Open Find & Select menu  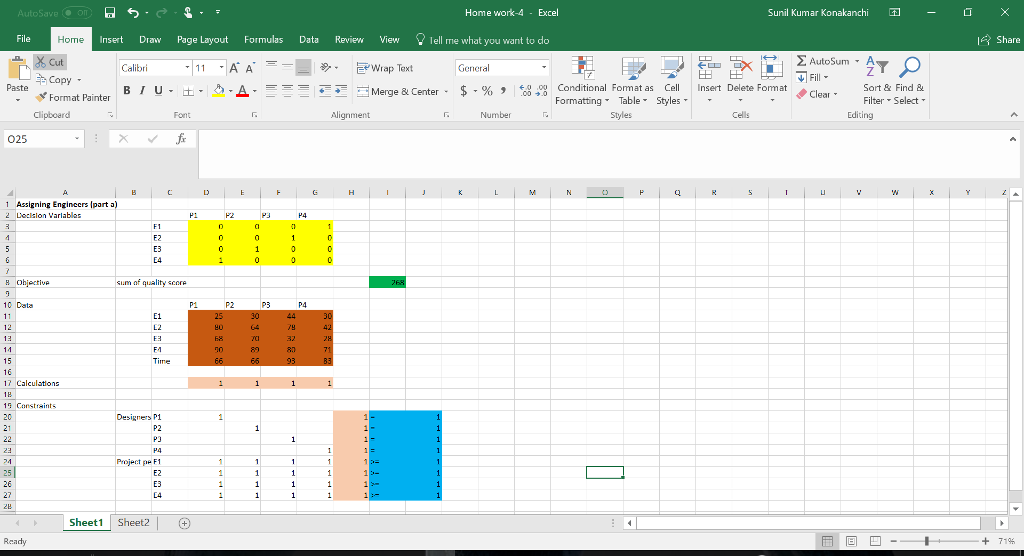click(x=910, y=81)
